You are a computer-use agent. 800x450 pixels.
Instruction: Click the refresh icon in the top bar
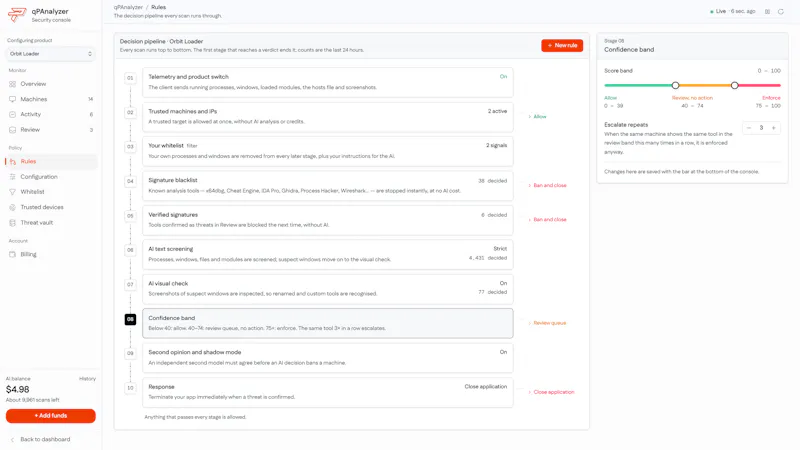[781, 11]
